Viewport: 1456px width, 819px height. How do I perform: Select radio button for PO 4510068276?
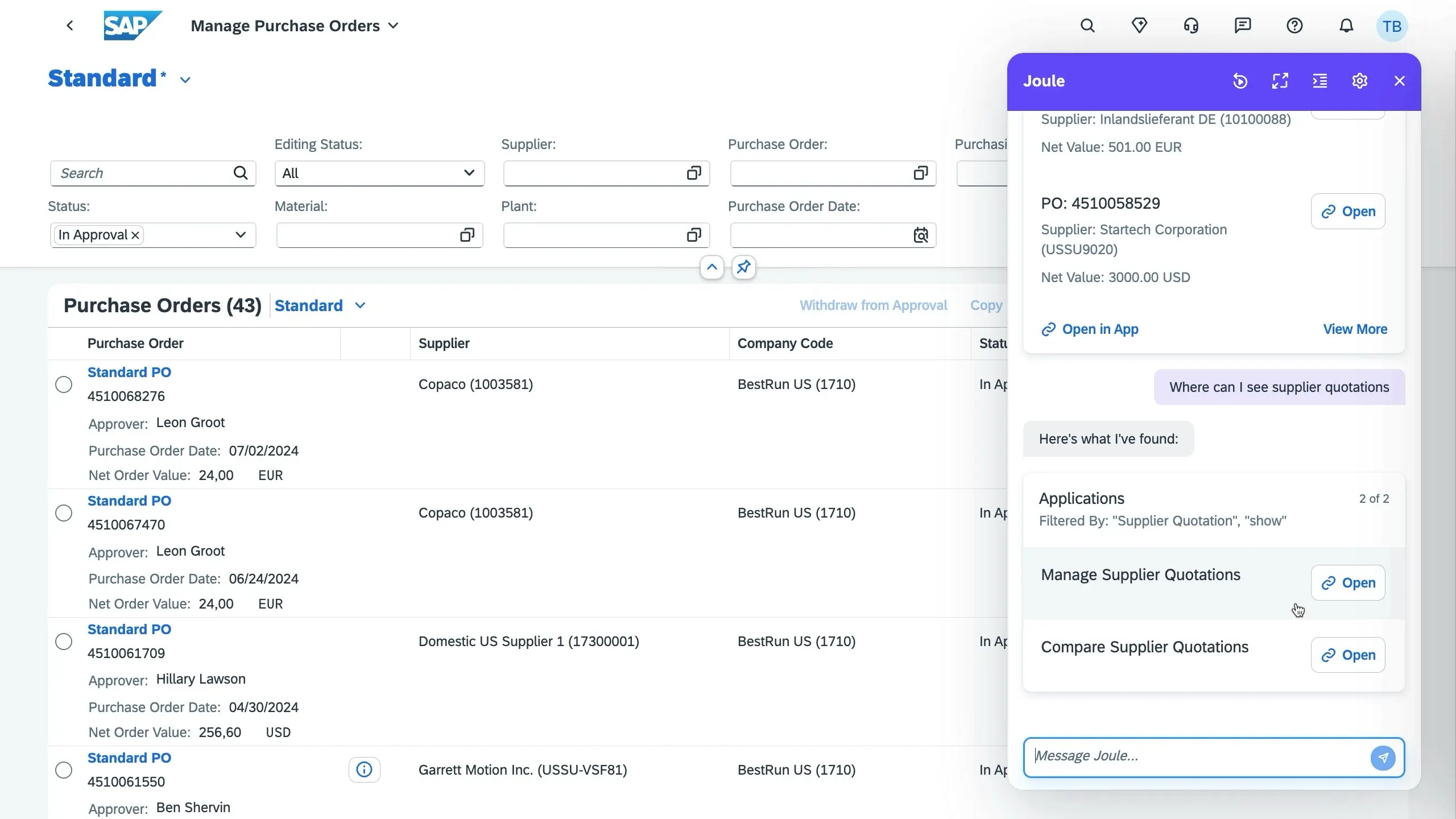[x=64, y=384]
